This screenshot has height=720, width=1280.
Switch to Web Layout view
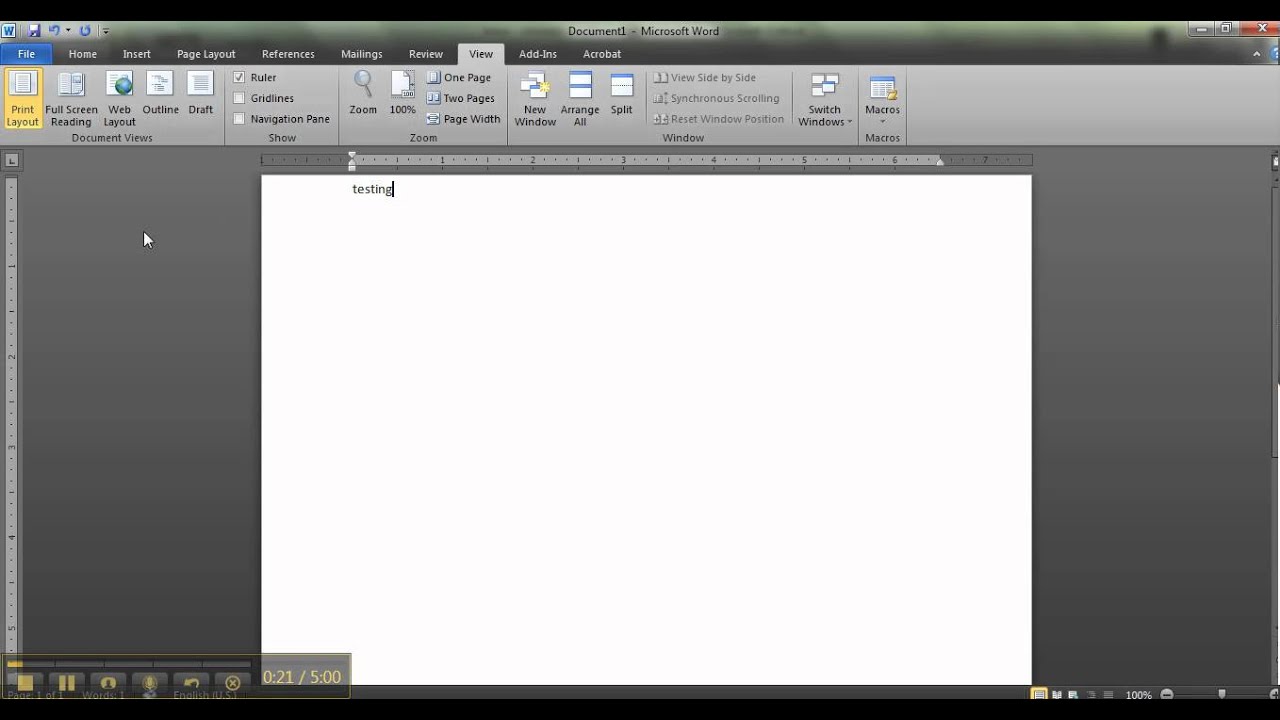coord(119,99)
